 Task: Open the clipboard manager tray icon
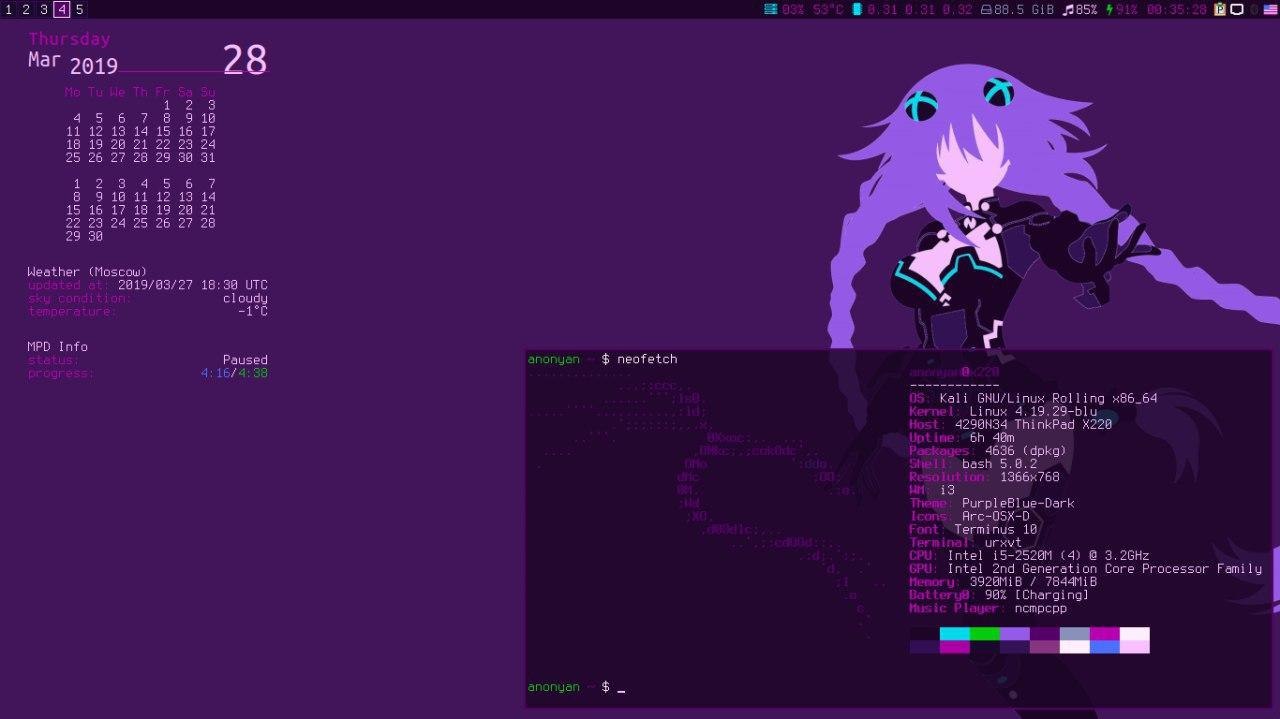tap(1220, 9)
